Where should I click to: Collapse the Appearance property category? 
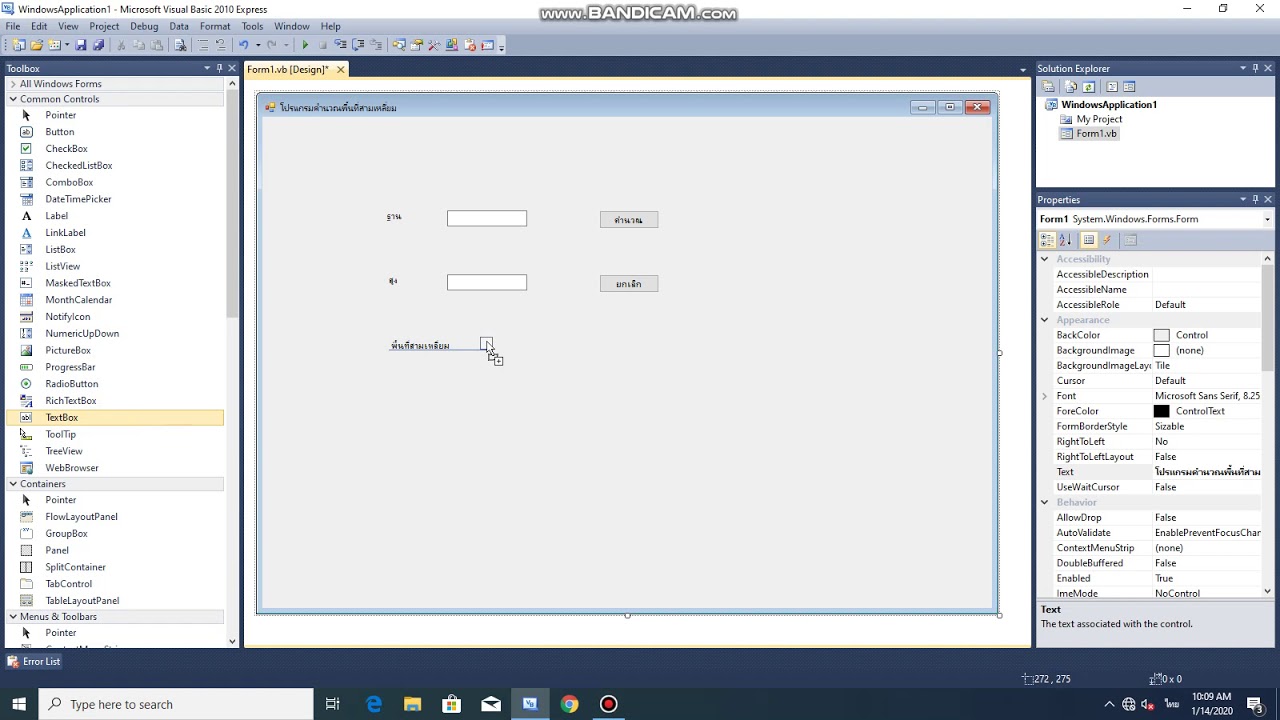tap(1044, 320)
